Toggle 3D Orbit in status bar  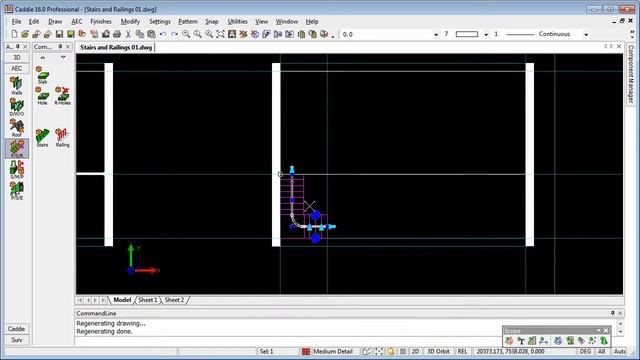pos(438,351)
